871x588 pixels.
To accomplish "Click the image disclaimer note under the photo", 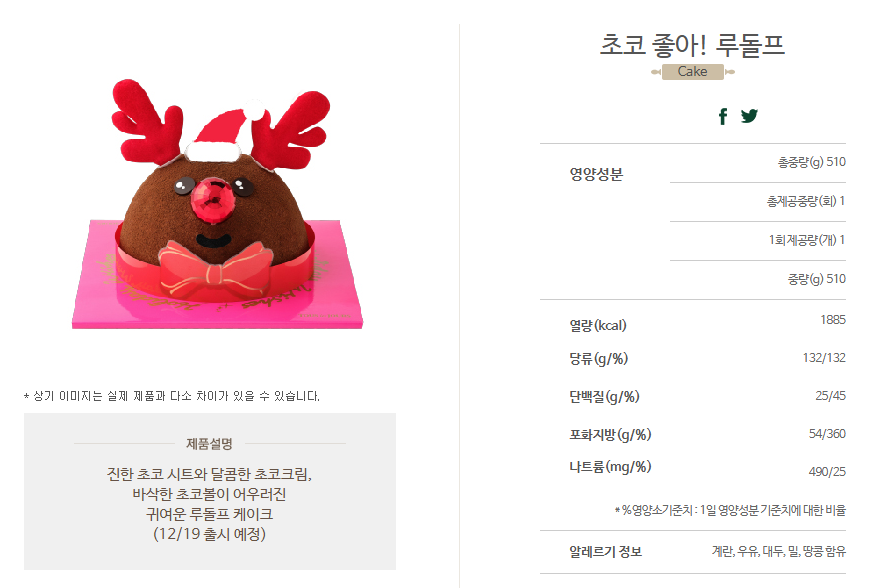I will pyautogui.click(x=172, y=396).
